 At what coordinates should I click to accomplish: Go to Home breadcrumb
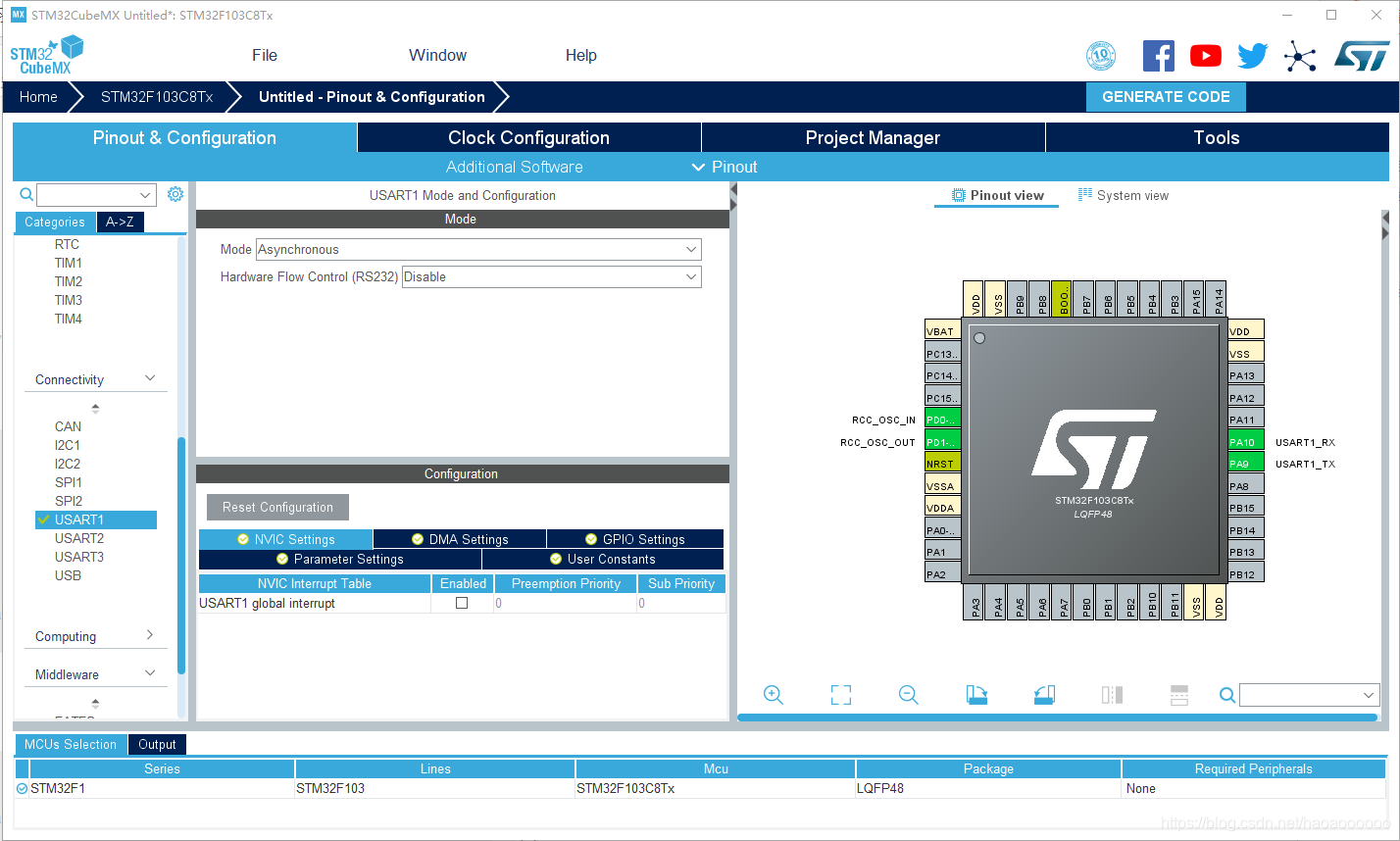tap(38, 97)
